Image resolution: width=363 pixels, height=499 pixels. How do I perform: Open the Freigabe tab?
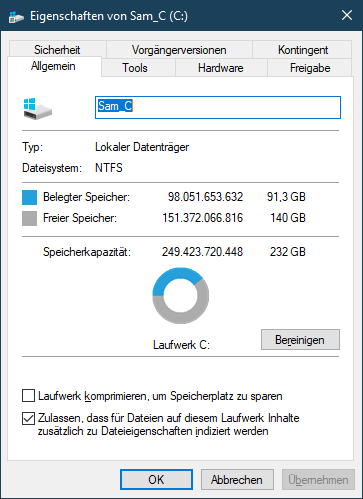click(310, 68)
